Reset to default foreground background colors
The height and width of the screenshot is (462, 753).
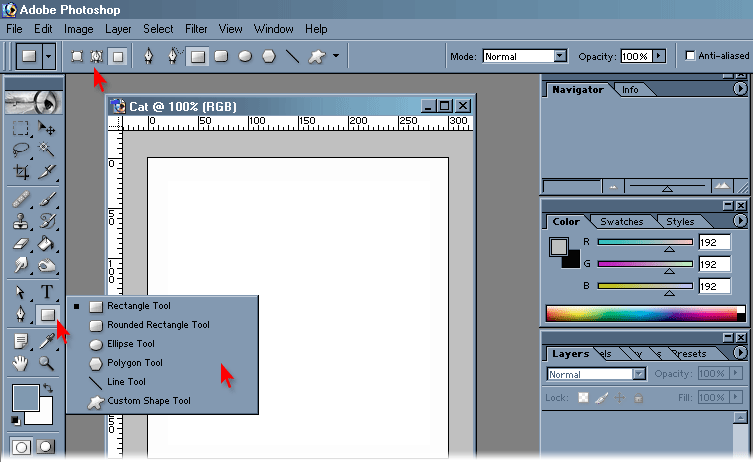[15, 421]
